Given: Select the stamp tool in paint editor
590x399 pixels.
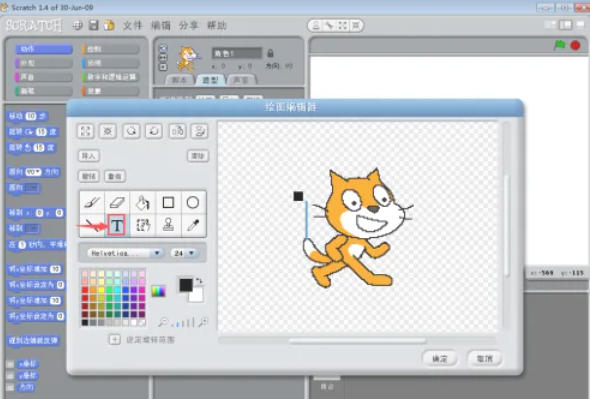Looking at the screenshot, I should pyautogui.click(x=168, y=225).
